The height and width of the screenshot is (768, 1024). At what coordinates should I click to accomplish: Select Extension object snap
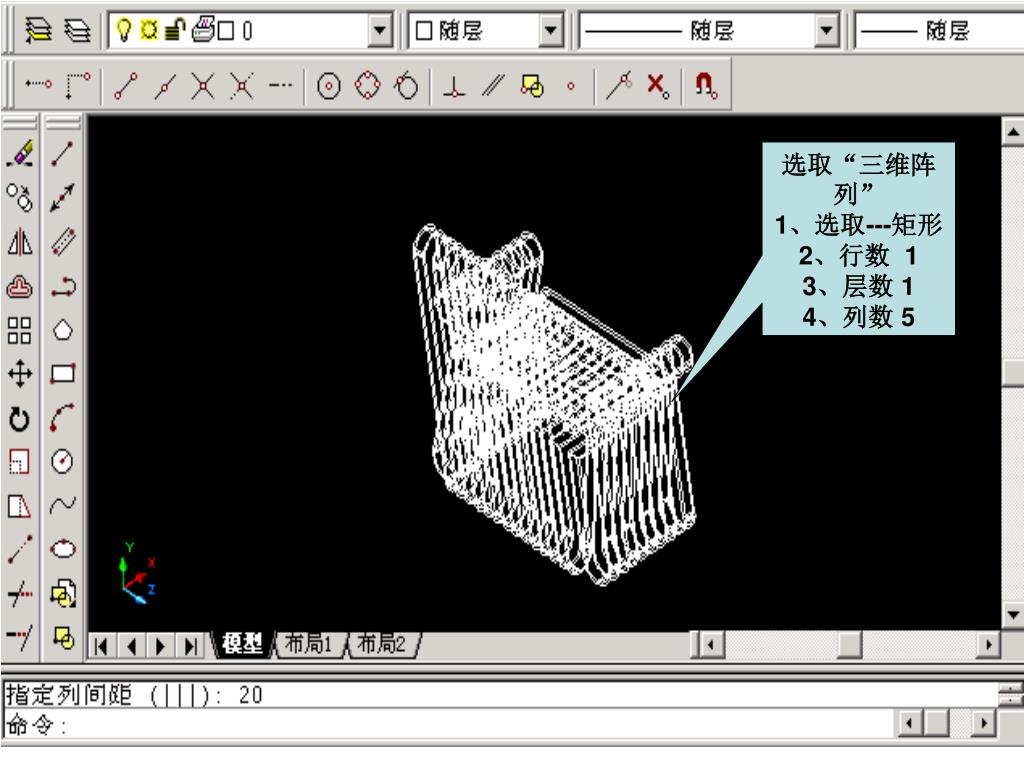(x=281, y=85)
